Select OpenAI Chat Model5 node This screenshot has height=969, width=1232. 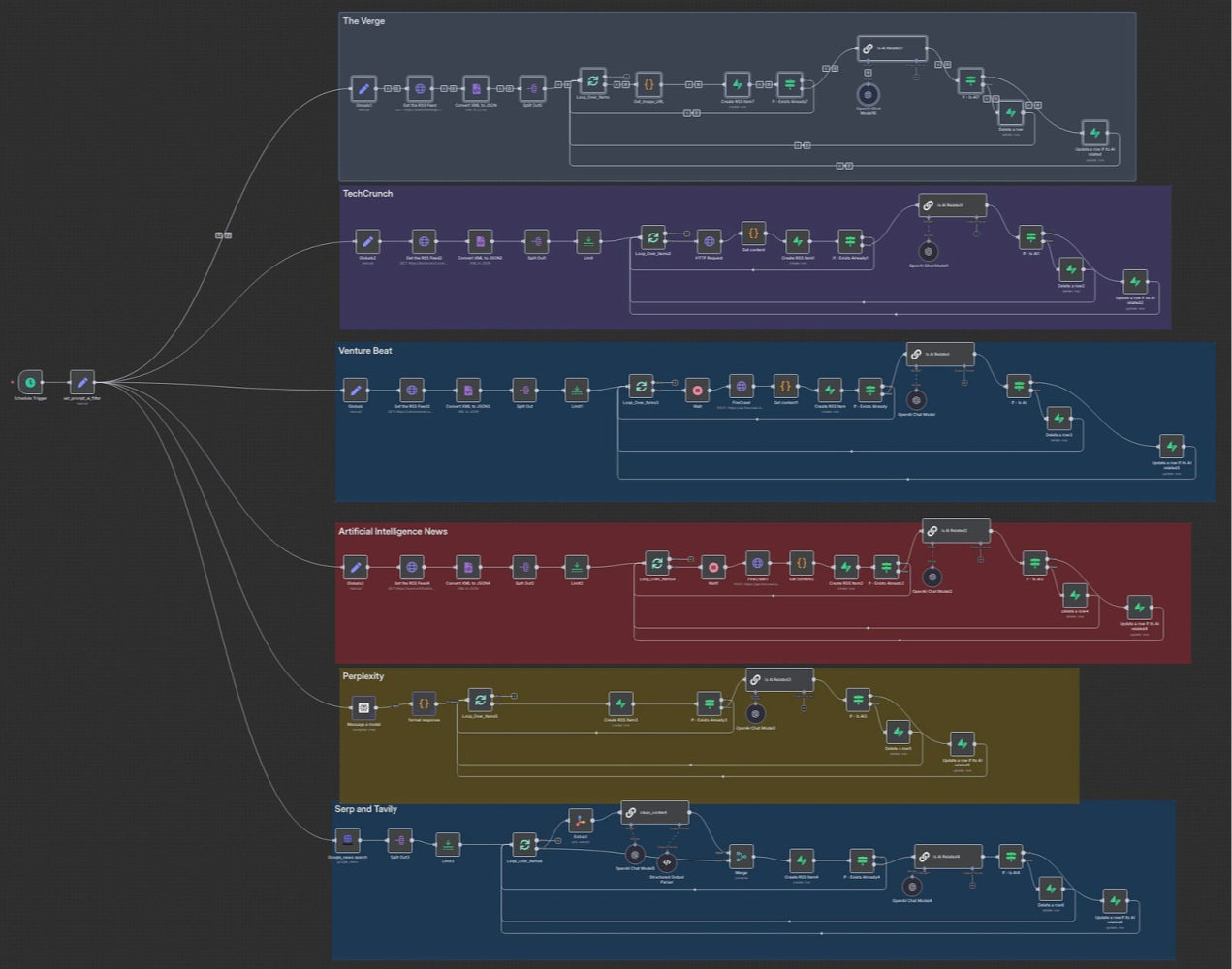point(635,854)
